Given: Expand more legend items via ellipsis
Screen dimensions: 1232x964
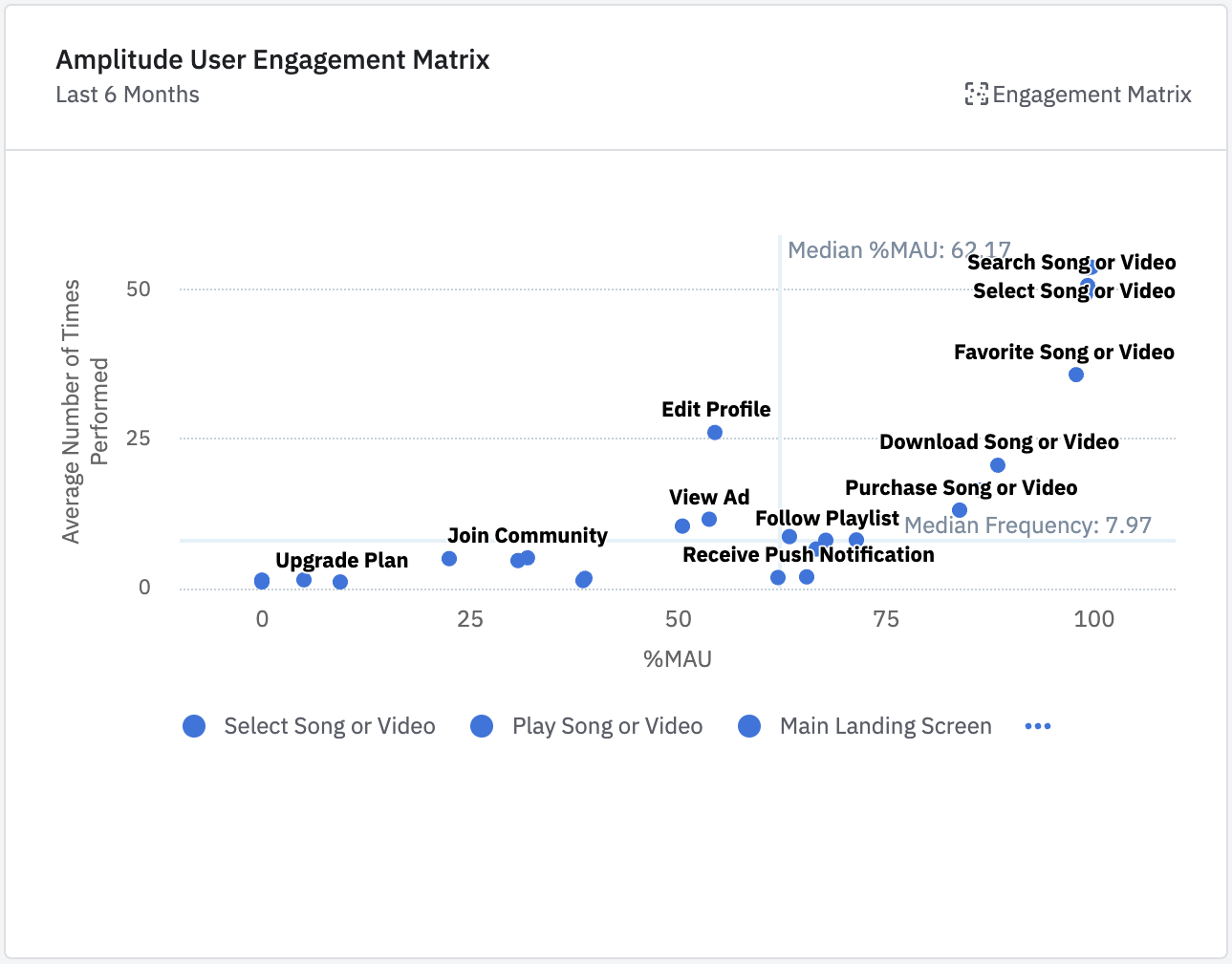Looking at the screenshot, I should (x=1037, y=726).
